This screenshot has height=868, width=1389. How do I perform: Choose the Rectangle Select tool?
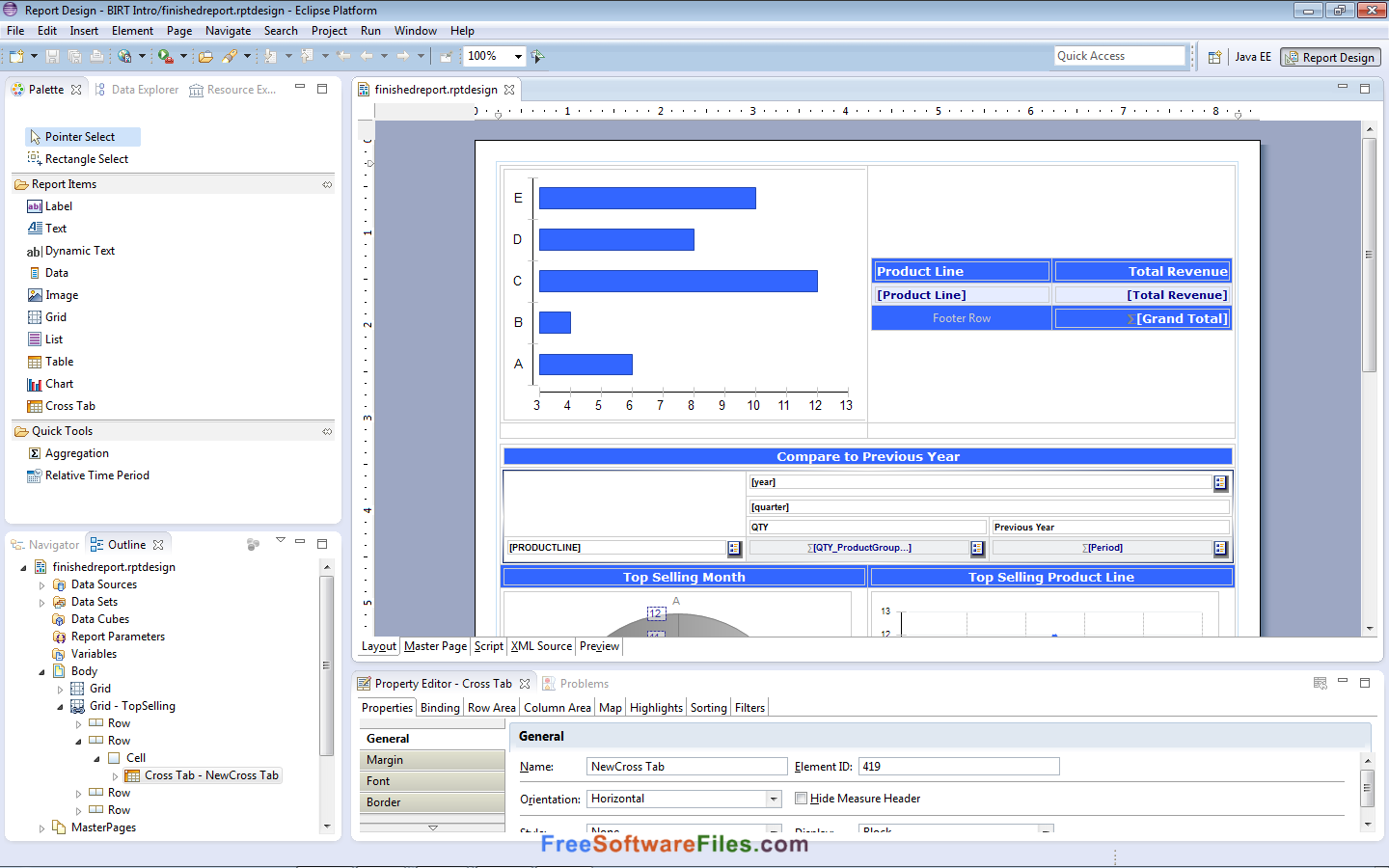tap(78, 159)
